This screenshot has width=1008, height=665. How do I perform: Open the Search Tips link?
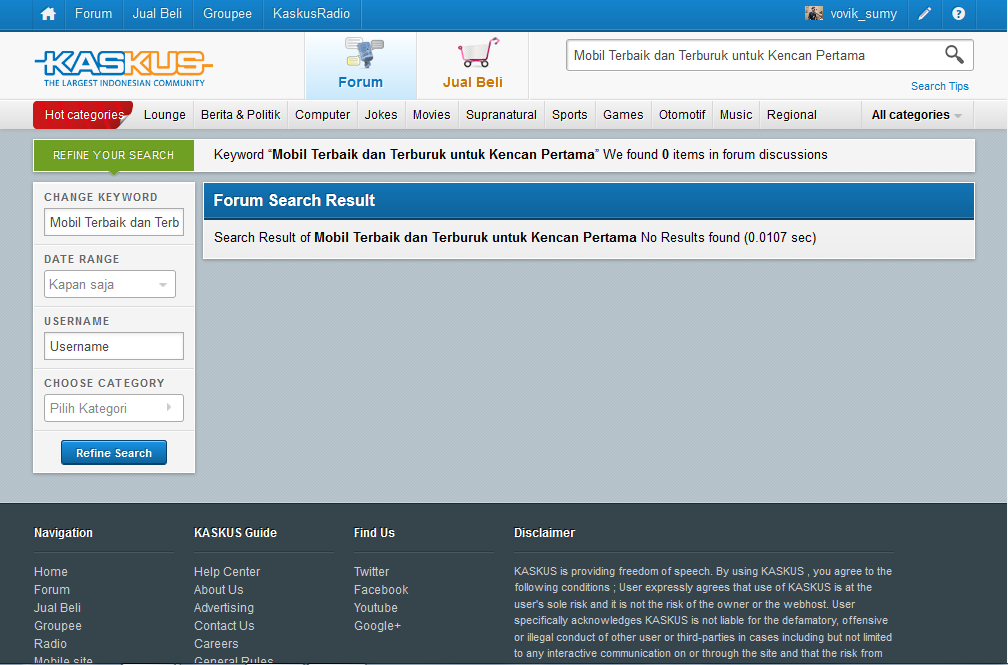pyautogui.click(x=939, y=86)
